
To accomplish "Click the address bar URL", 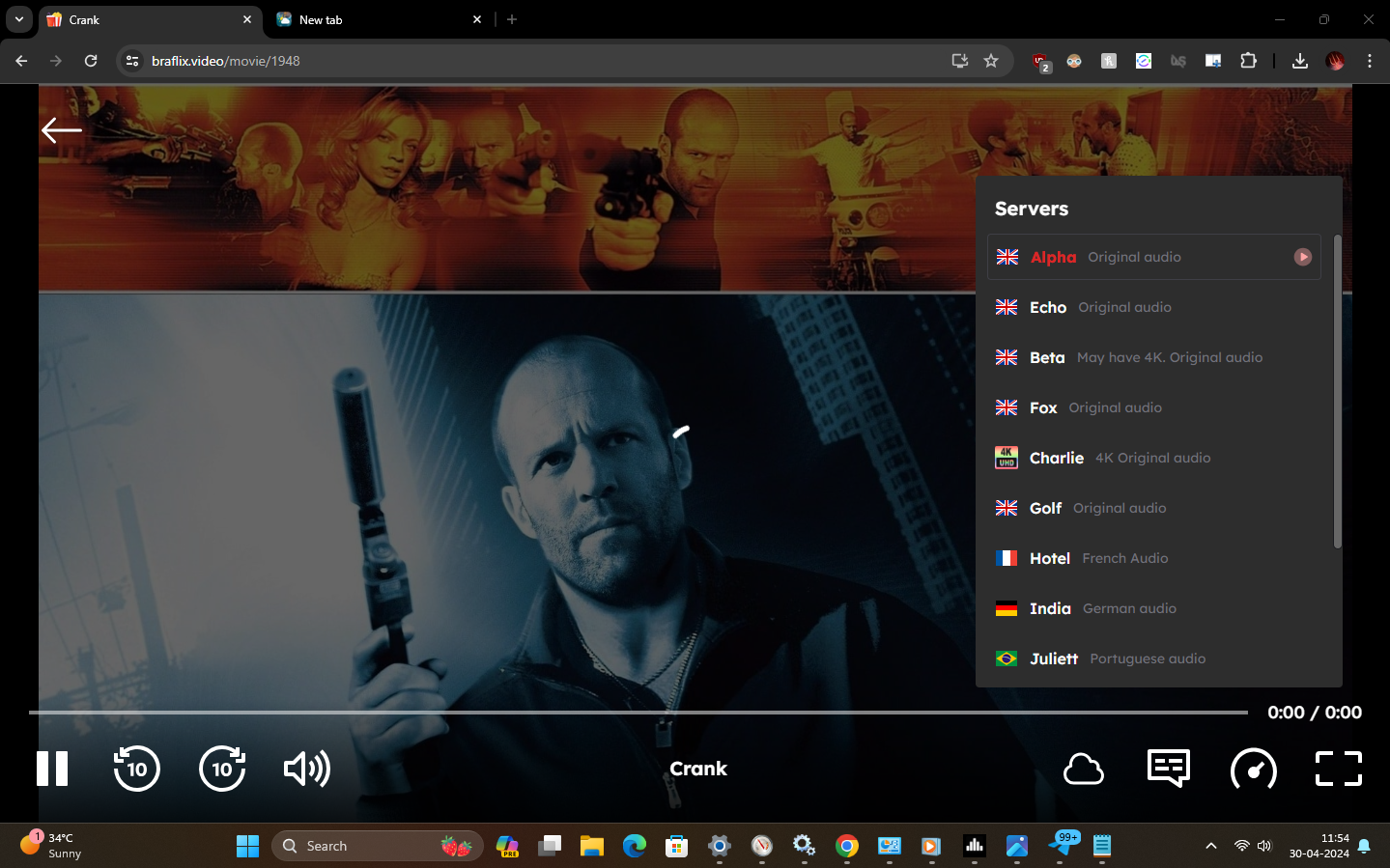I will 226,61.
